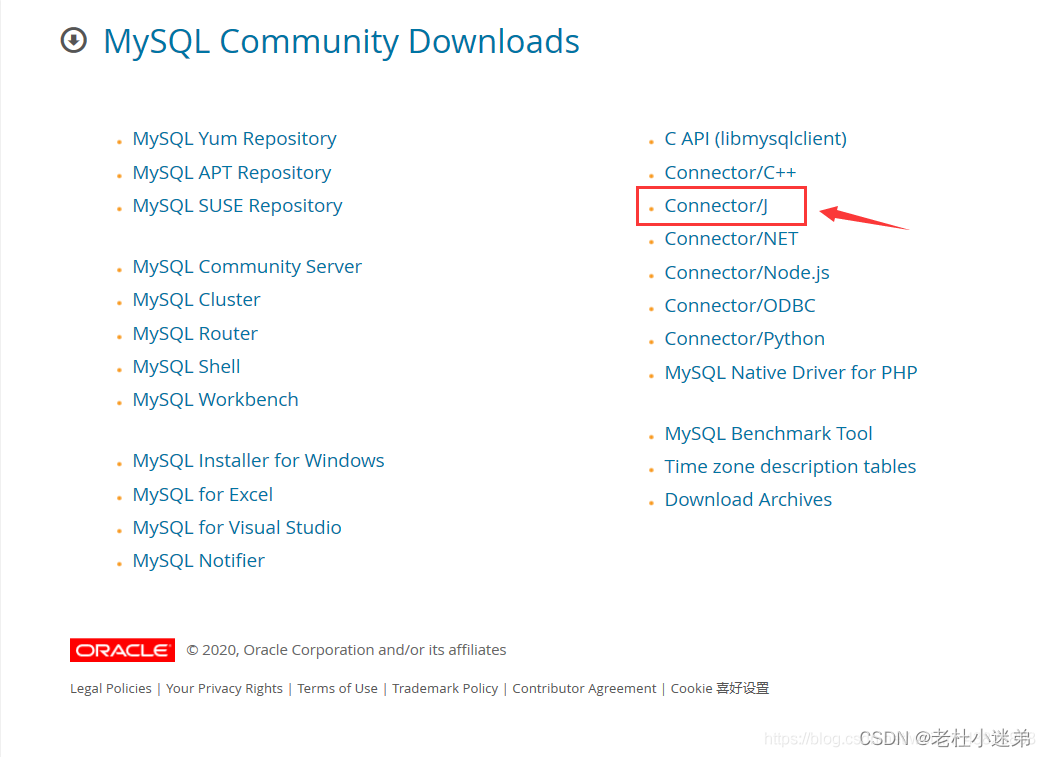Select the Connector/ODBC link
1045x757 pixels.
point(740,306)
